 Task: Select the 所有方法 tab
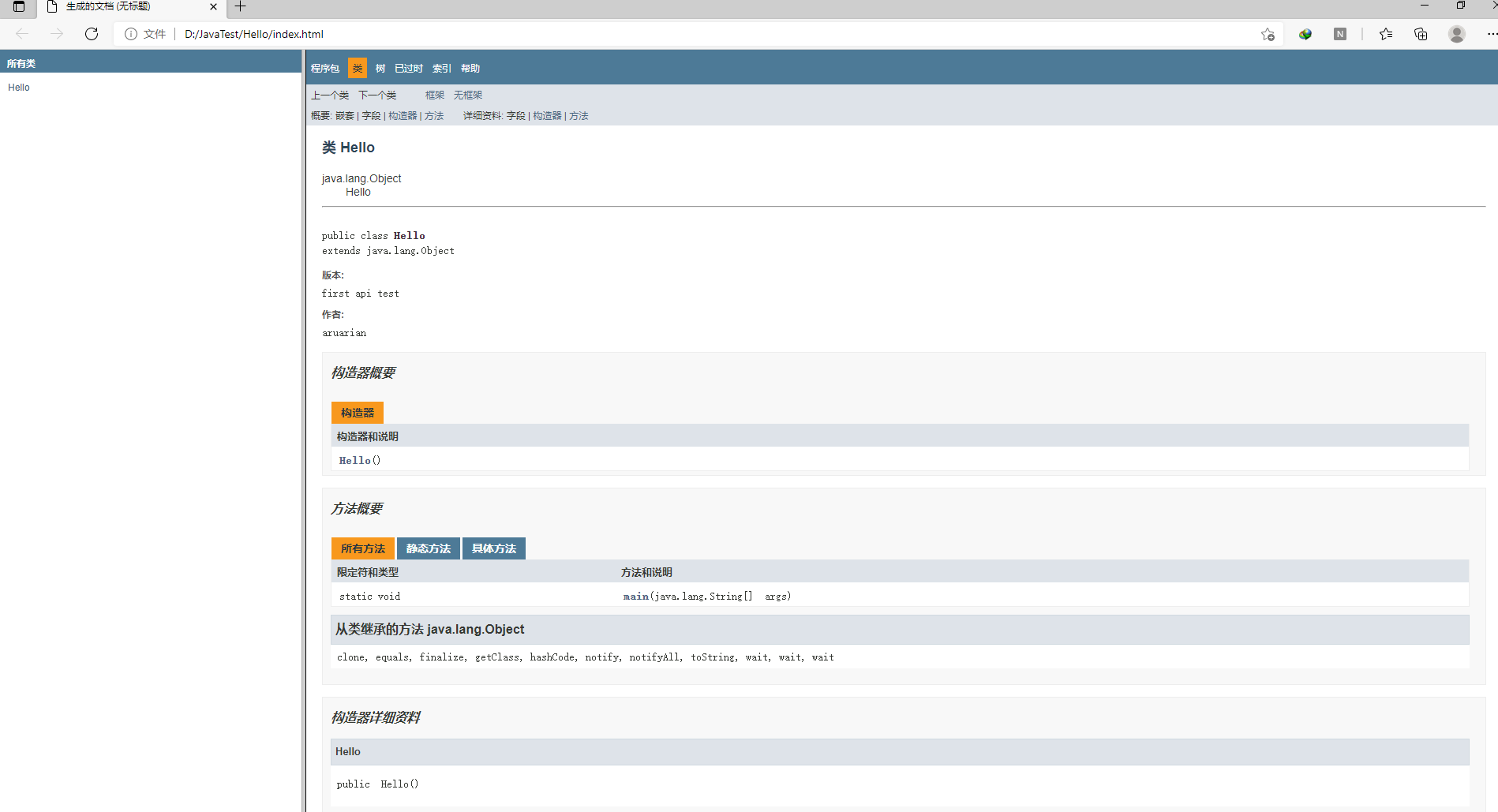click(363, 548)
